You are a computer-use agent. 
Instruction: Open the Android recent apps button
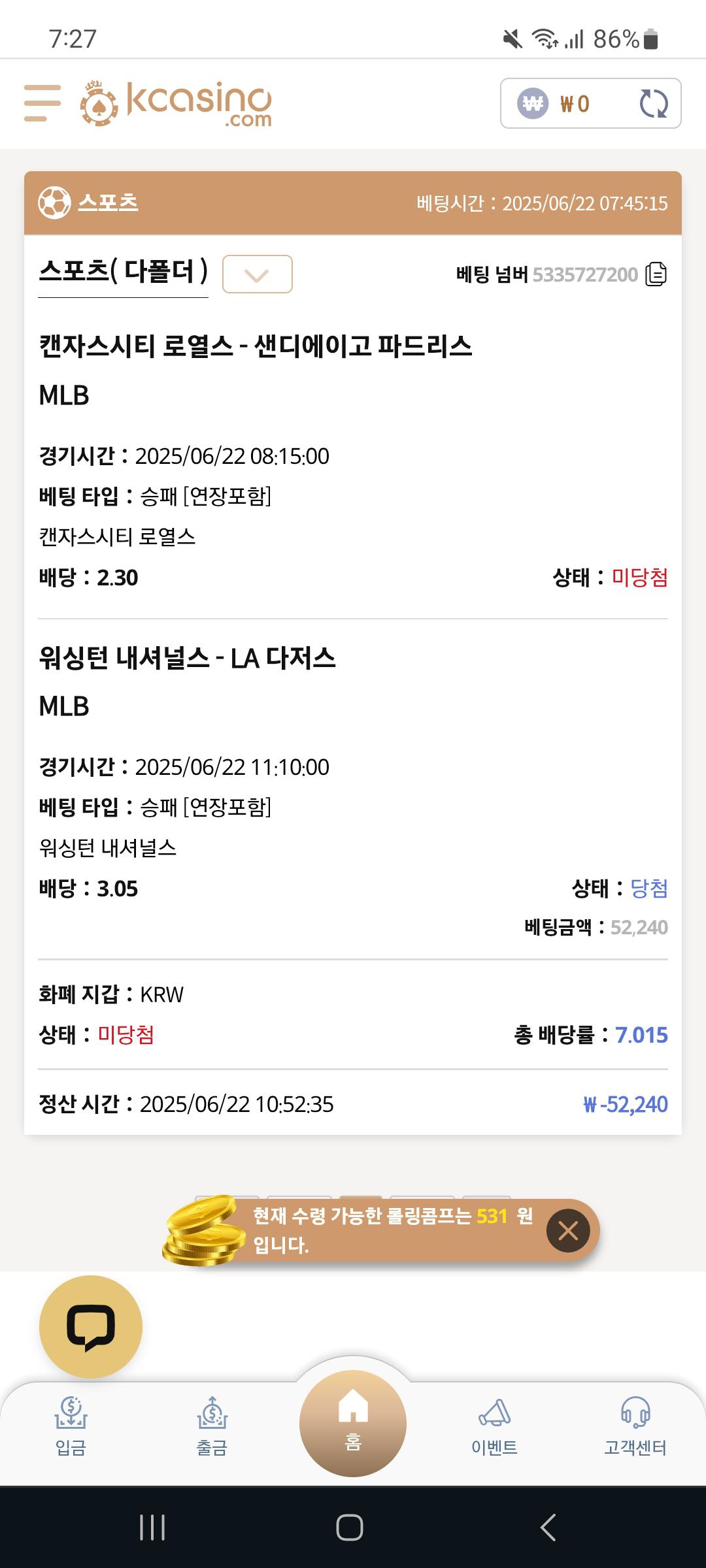pos(152,1527)
